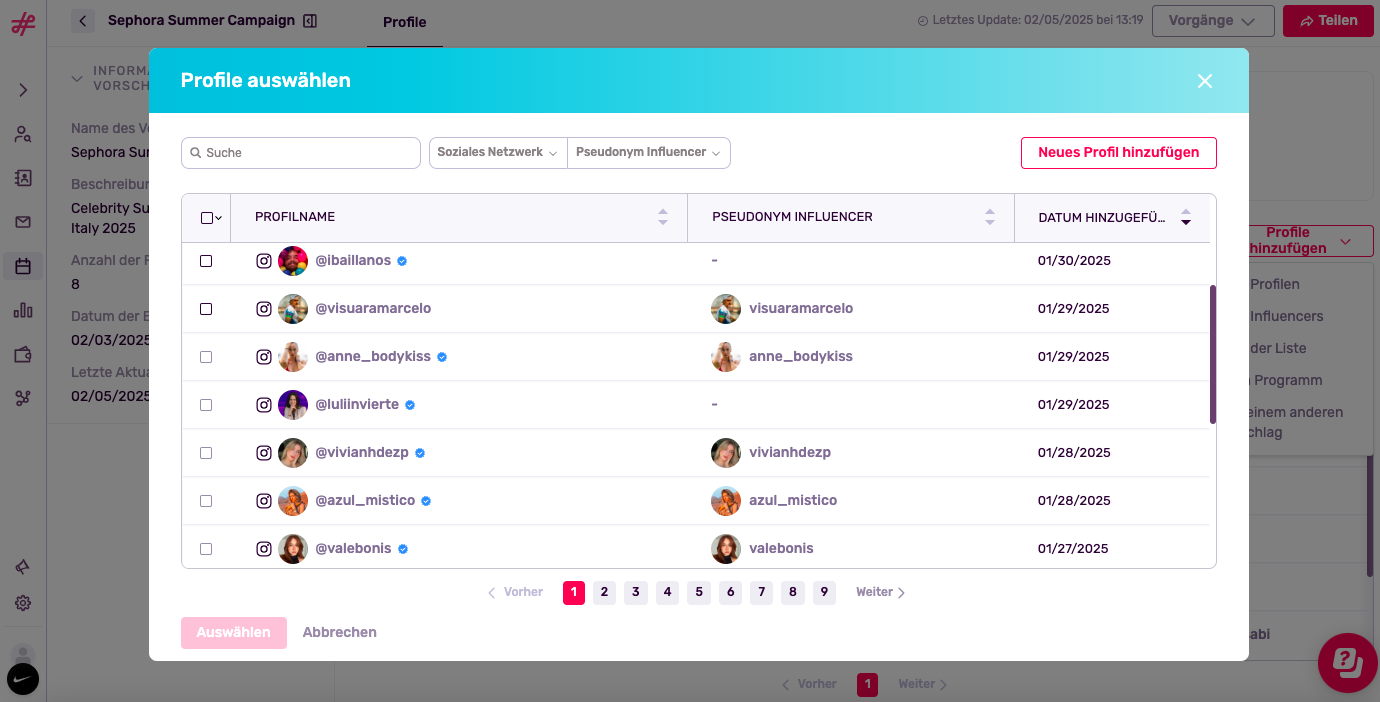
Task: Sort by Datum hinzugefügt column arrows
Action: 1186,217
